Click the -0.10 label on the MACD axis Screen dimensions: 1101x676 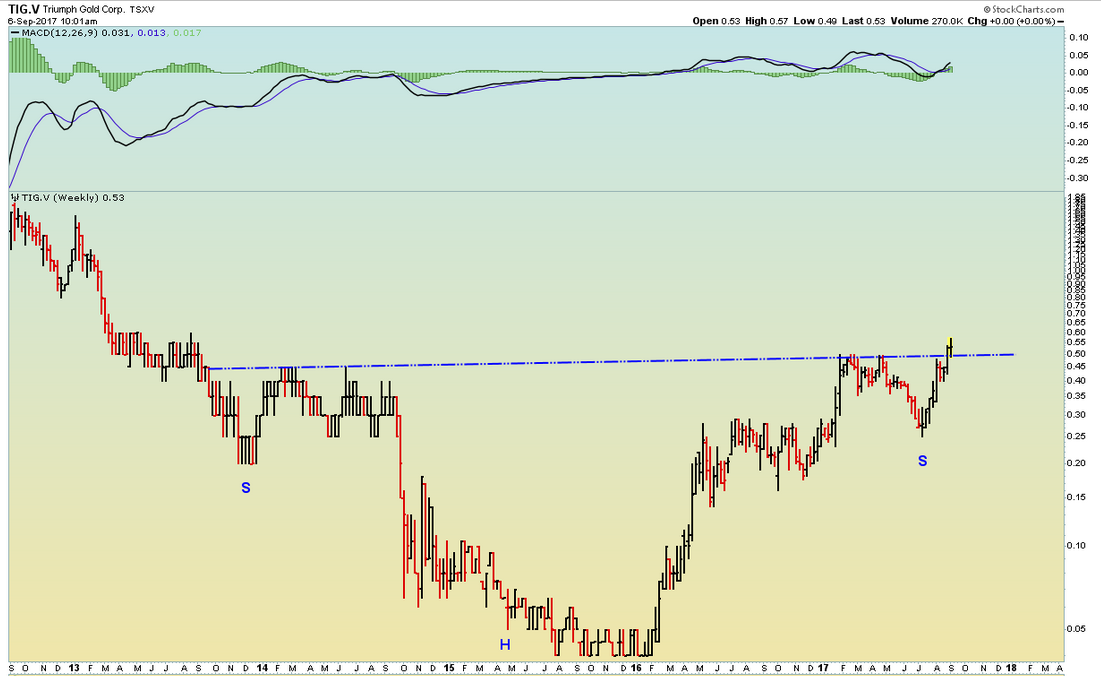[x=1077, y=107]
